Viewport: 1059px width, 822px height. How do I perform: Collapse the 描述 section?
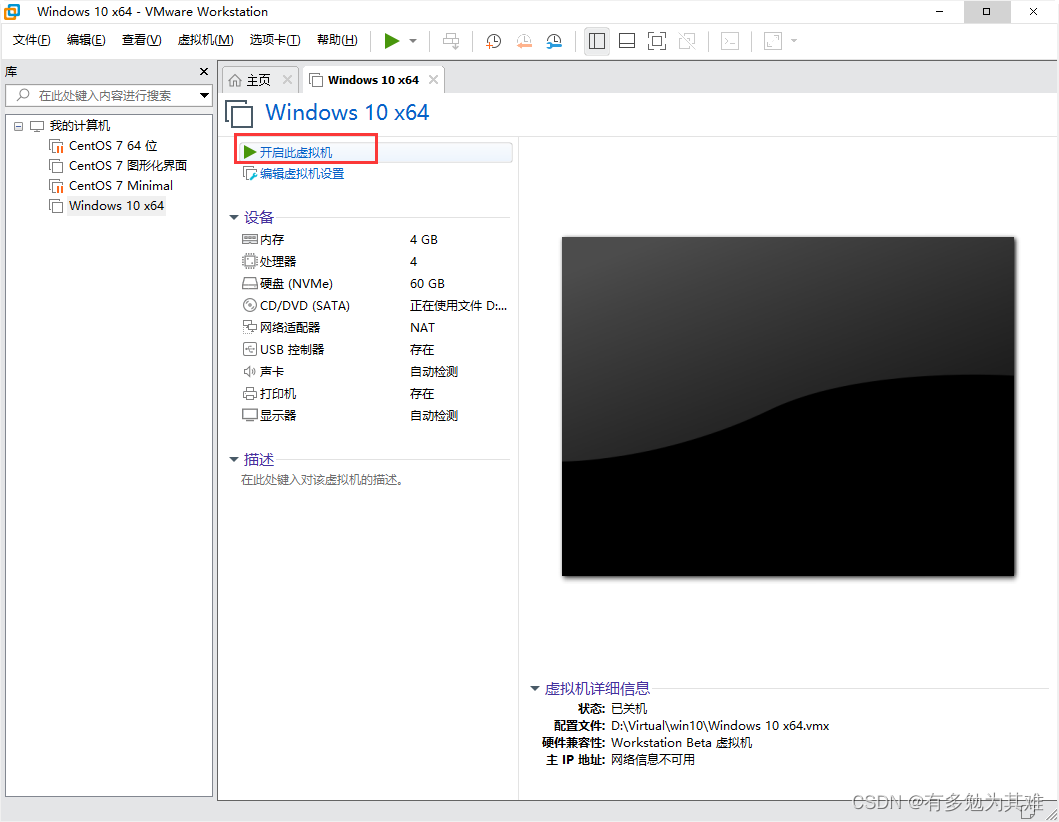pos(234,459)
